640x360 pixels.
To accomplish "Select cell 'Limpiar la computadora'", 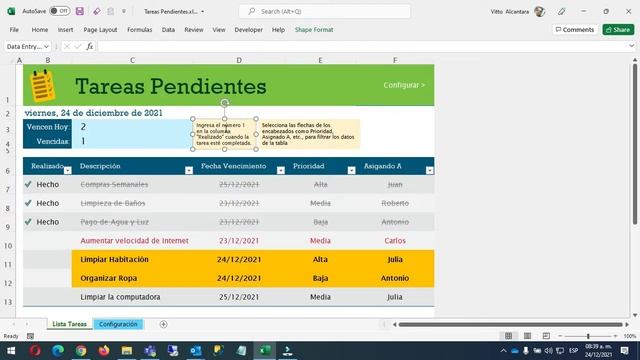I will coord(133,297).
